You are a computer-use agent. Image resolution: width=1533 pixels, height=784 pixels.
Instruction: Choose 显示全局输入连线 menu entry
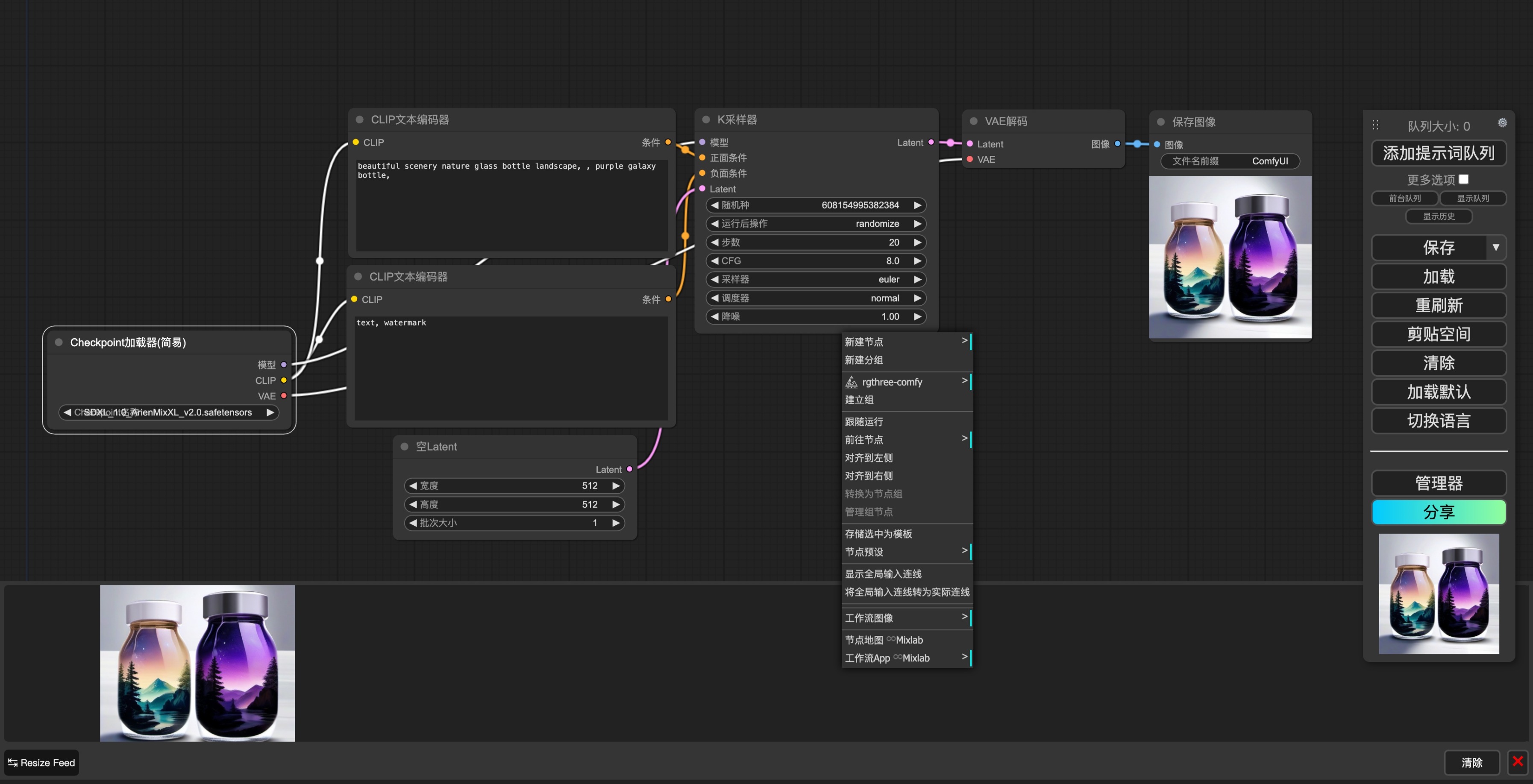[907, 574]
